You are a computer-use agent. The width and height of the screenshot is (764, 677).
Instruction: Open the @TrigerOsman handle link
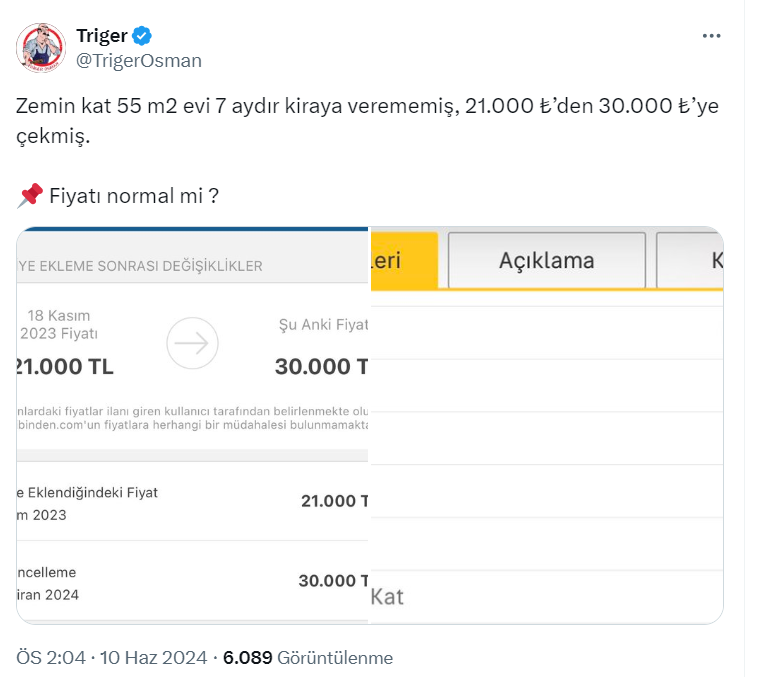[x=139, y=61]
